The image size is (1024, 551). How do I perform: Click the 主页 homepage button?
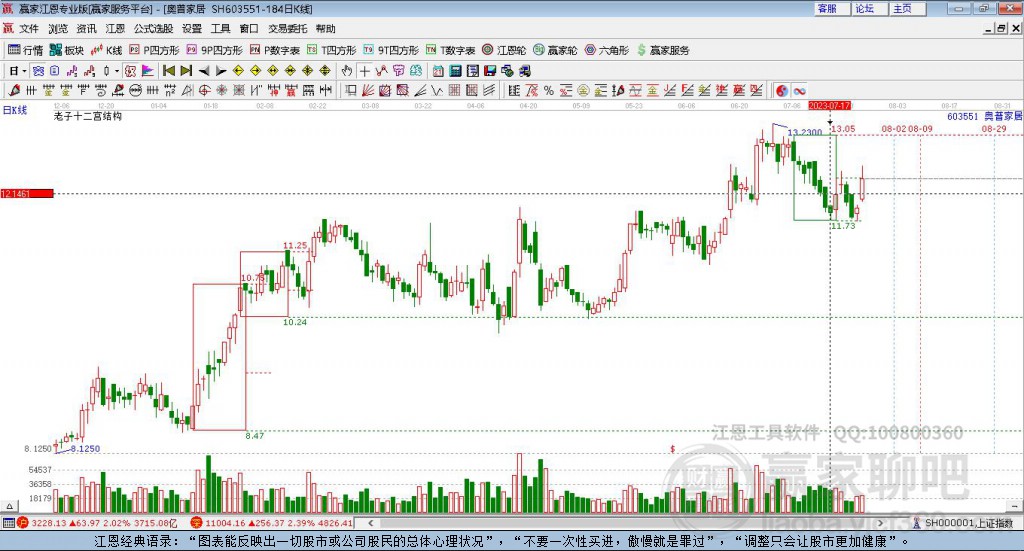tap(907, 9)
